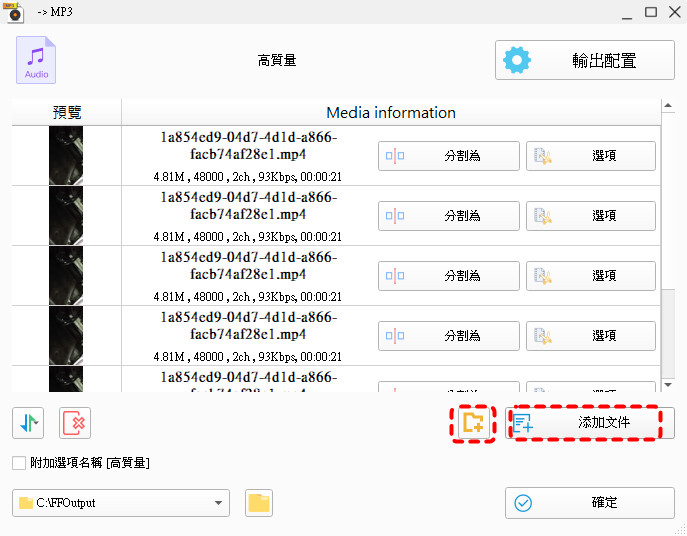Click the add folder icon
687x536 pixels.
[x=474, y=423]
